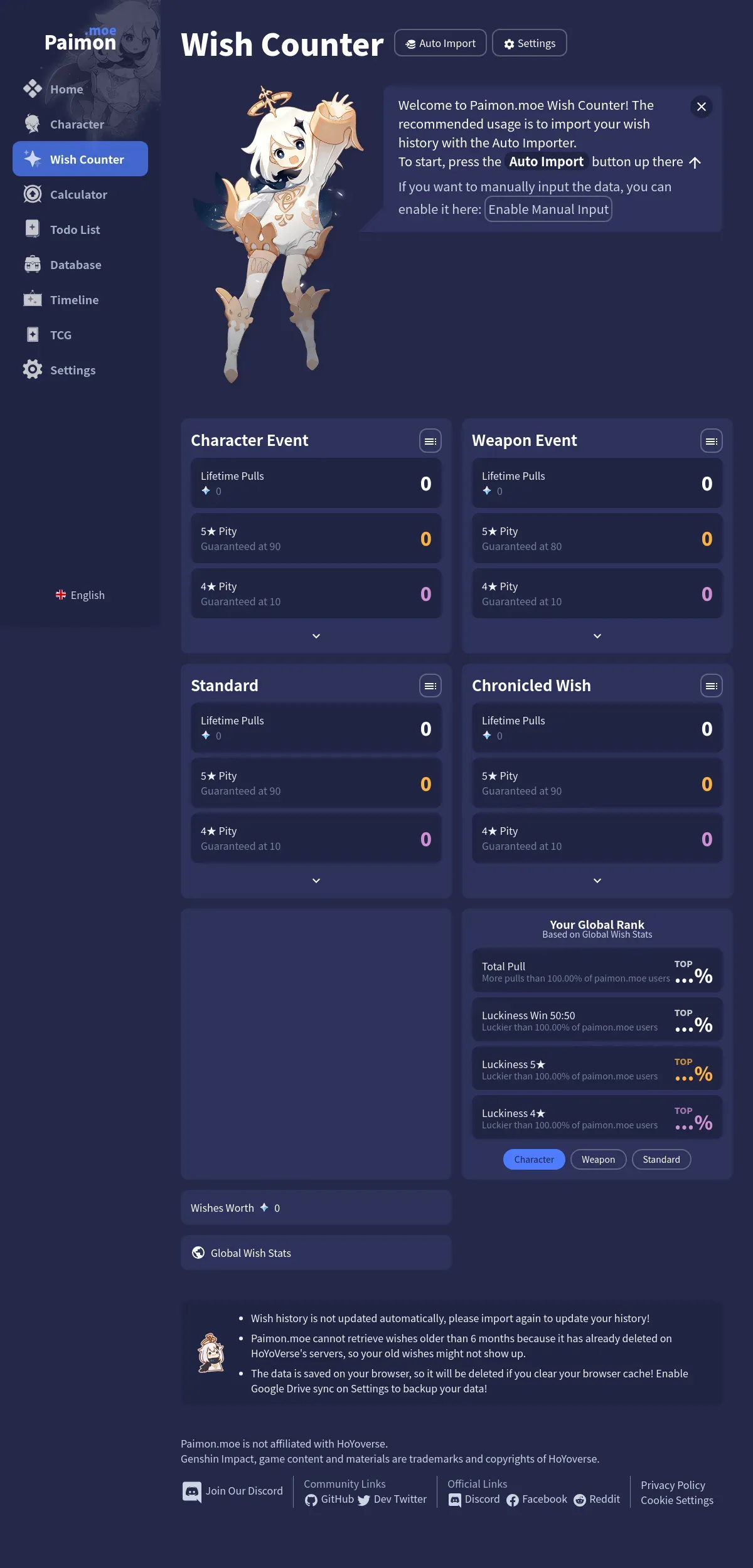Open the Standard banner list icon

pos(430,686)
